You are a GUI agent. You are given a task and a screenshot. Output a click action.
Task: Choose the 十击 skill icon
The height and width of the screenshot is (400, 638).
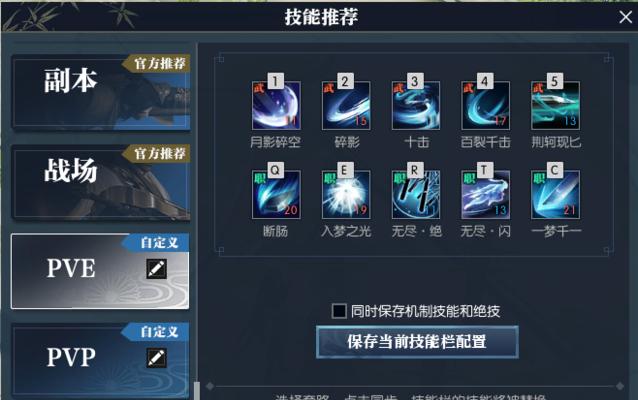(416, 105)
